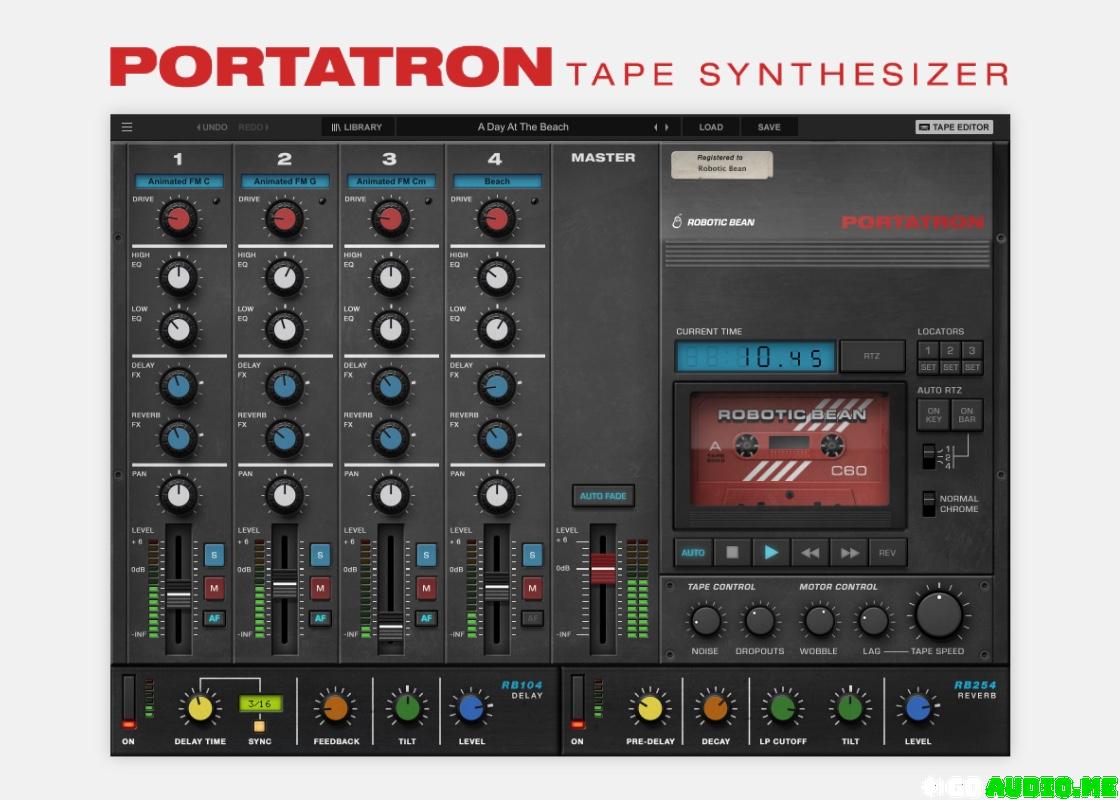Solo track 1
This screenshot has width=1120, height=800.
pyautogui.click(x=214, y=555)
